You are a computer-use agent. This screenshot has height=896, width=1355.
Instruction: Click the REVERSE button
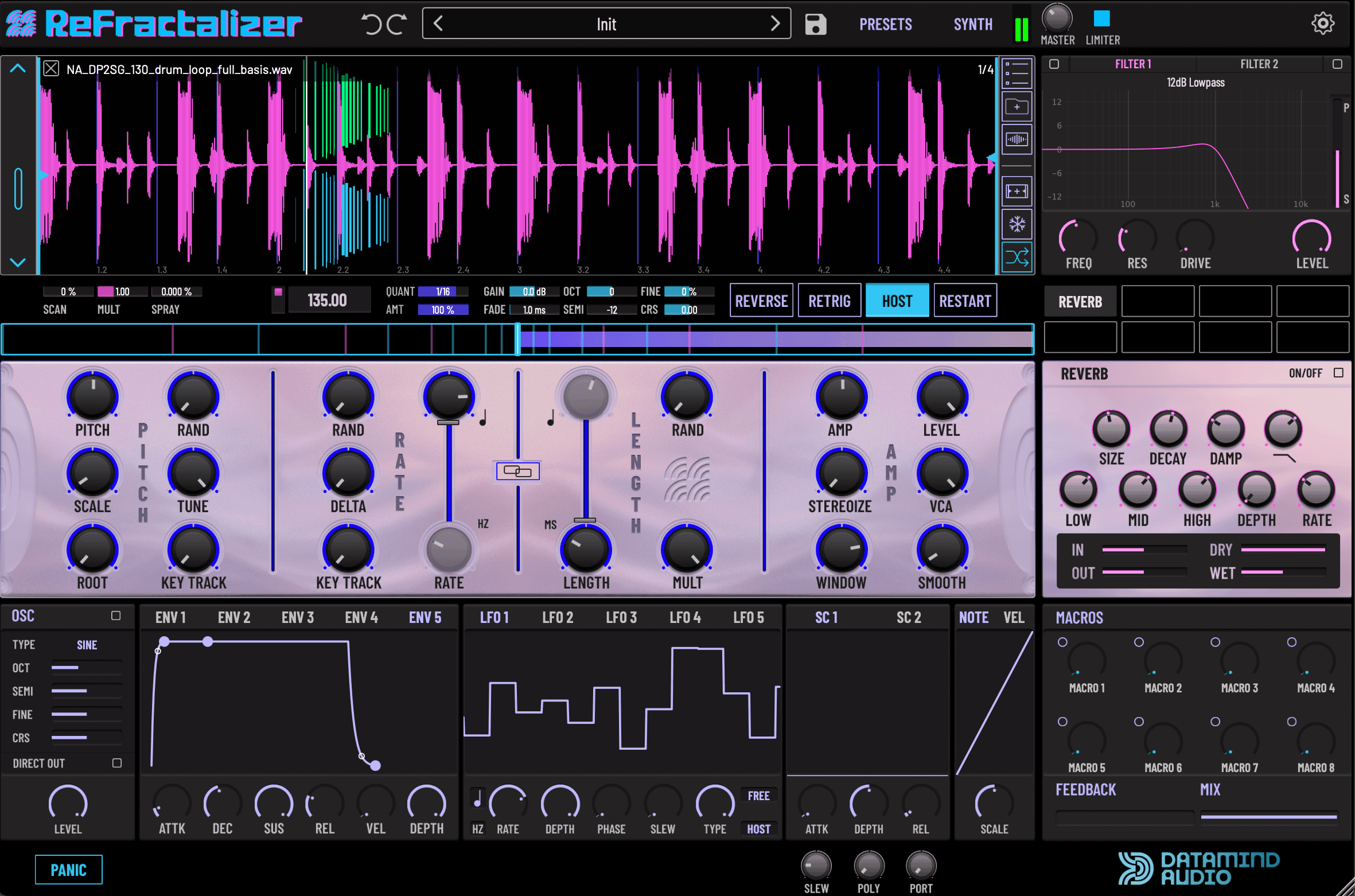pyautogui.click(x=761, y=301)
